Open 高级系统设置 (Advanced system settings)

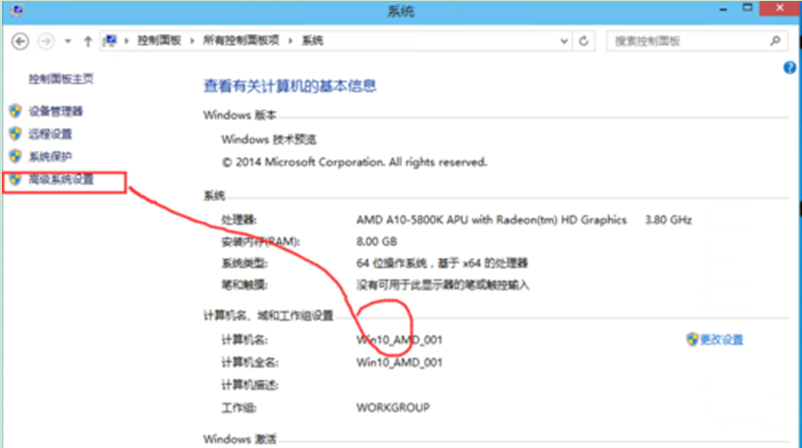click(x=61, y=180)
